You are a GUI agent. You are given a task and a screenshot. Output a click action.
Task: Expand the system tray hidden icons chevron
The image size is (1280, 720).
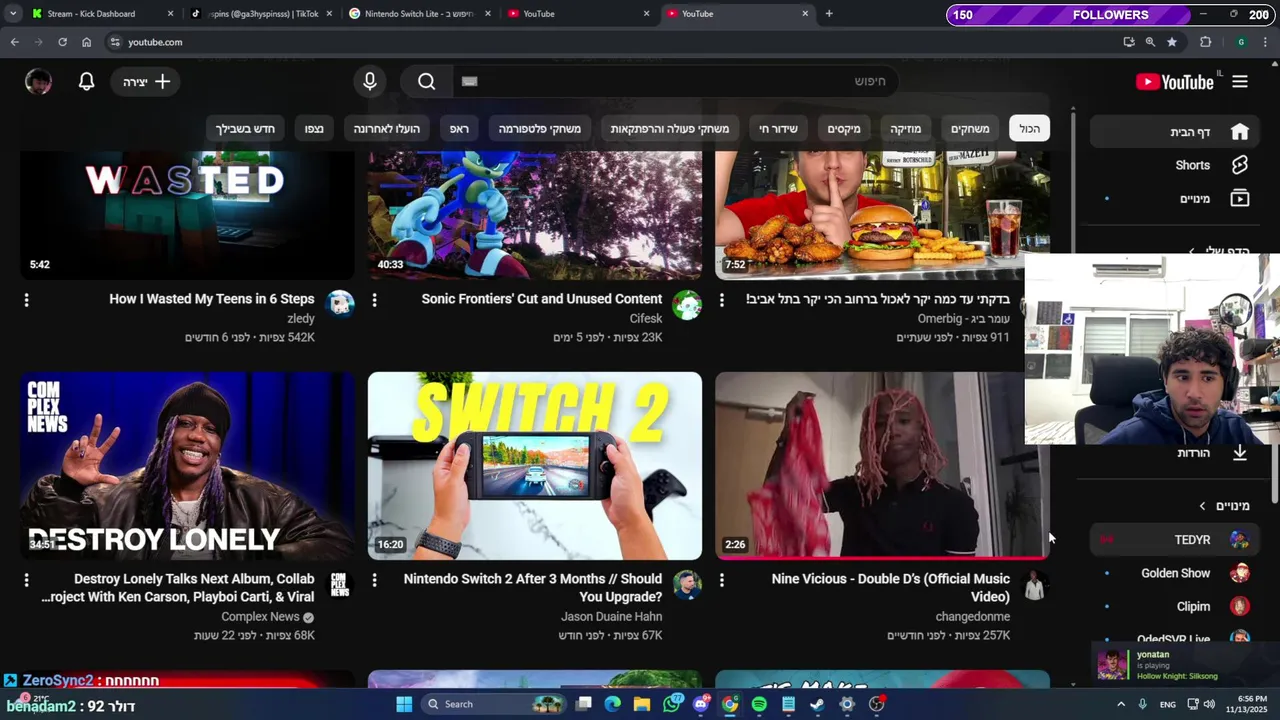[x=1120, y=705]
